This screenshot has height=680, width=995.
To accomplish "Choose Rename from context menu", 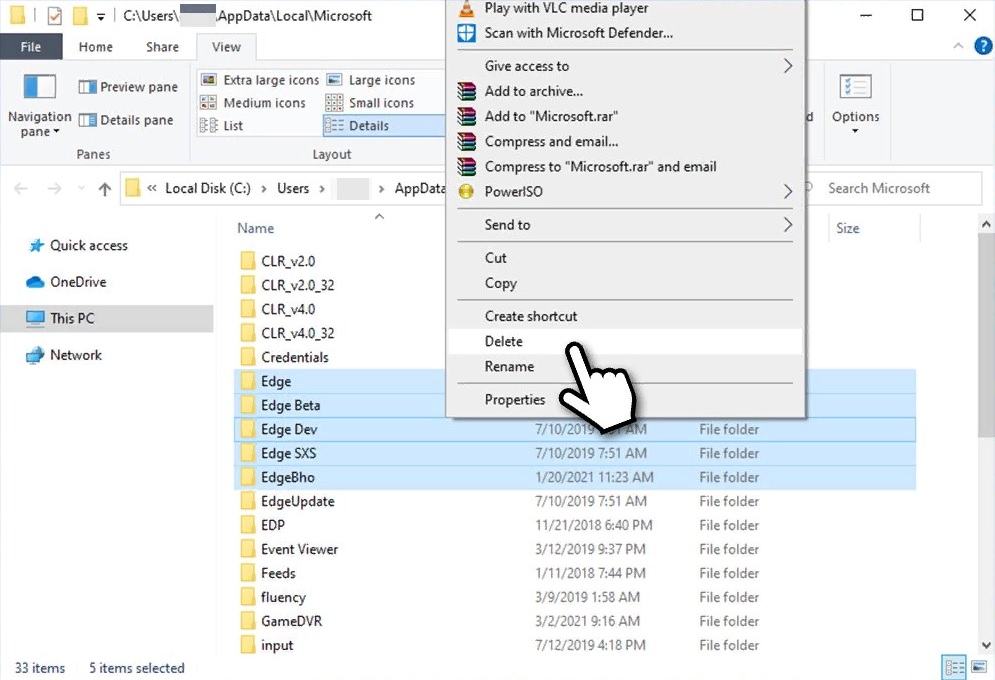I will (x=625, y=367).
